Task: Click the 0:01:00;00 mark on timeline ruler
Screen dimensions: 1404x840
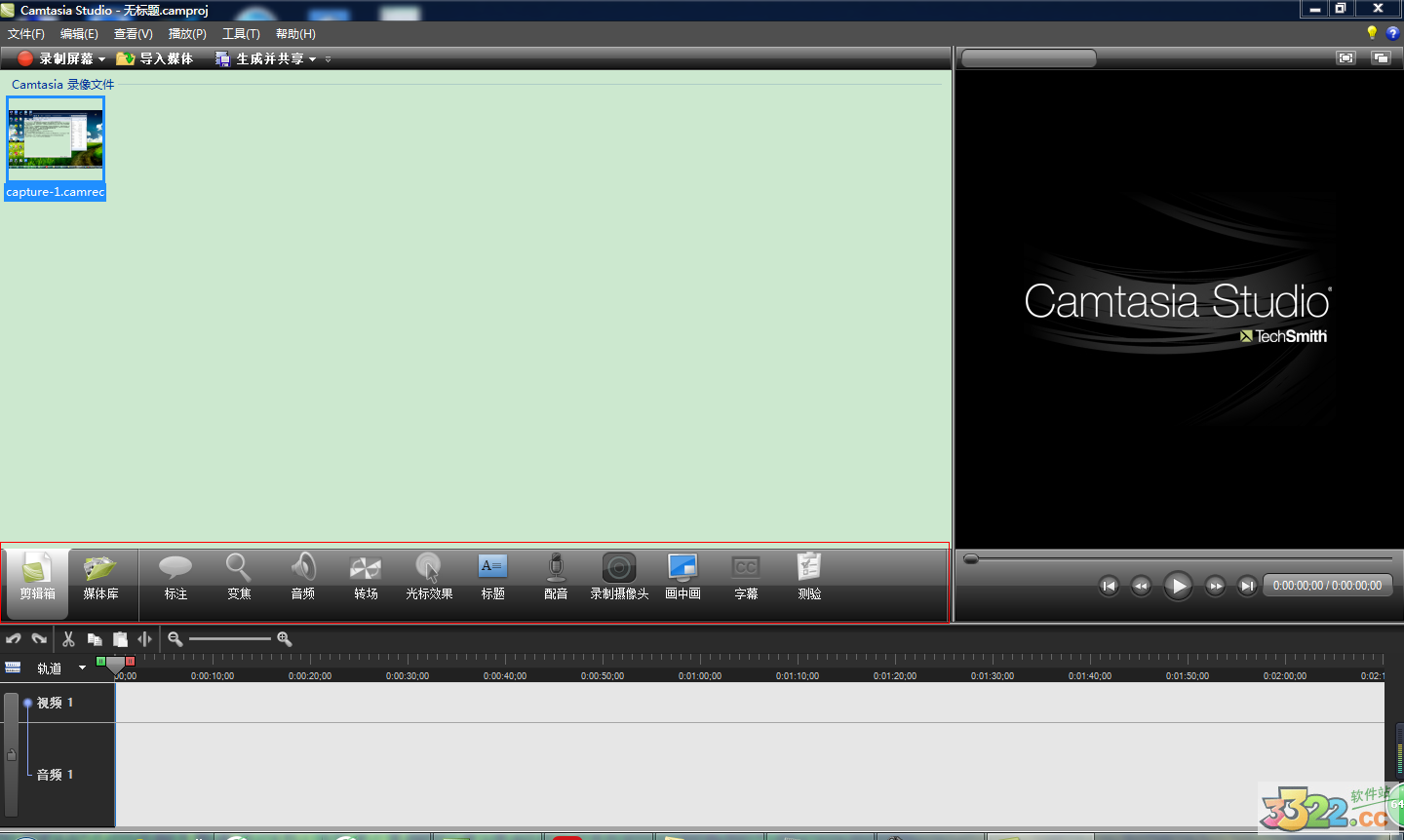Action: point(700,675)
